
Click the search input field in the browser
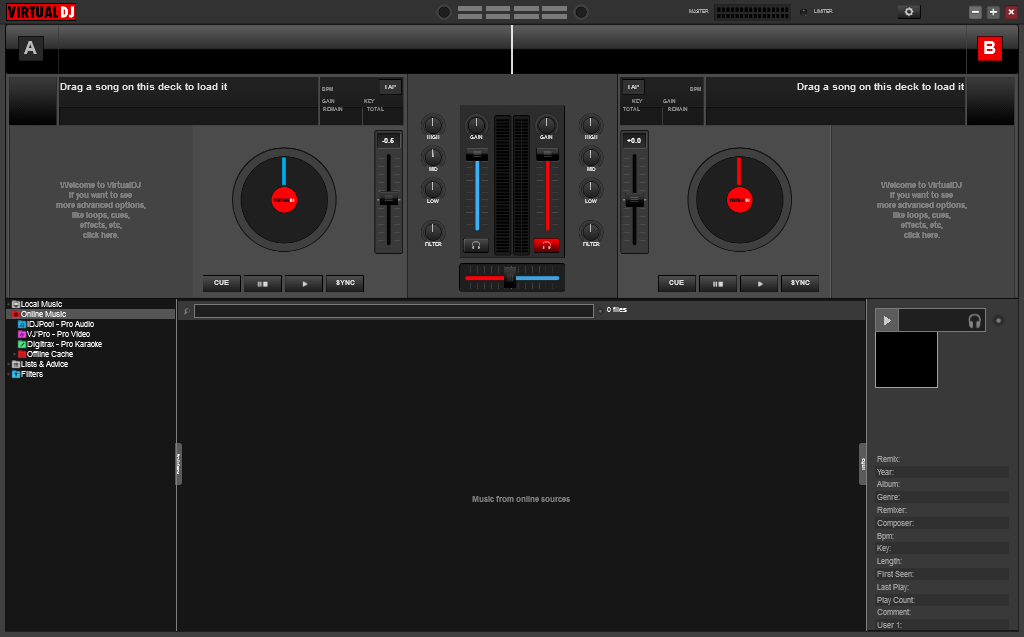point(393,310)
